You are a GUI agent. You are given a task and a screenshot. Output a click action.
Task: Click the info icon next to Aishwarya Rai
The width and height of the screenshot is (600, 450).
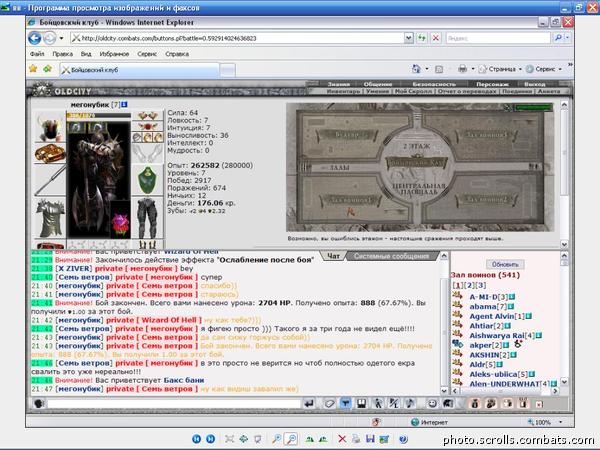538,335
